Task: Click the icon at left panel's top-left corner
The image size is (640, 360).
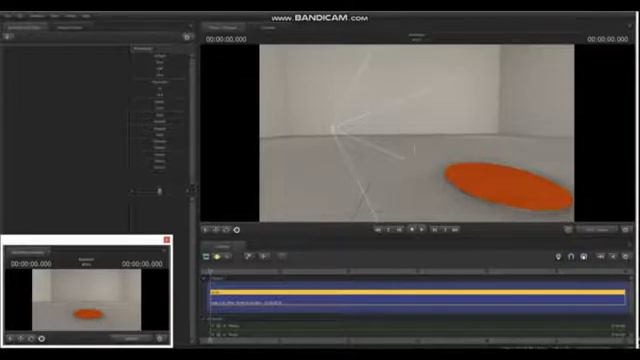Action: pos(8,37)
